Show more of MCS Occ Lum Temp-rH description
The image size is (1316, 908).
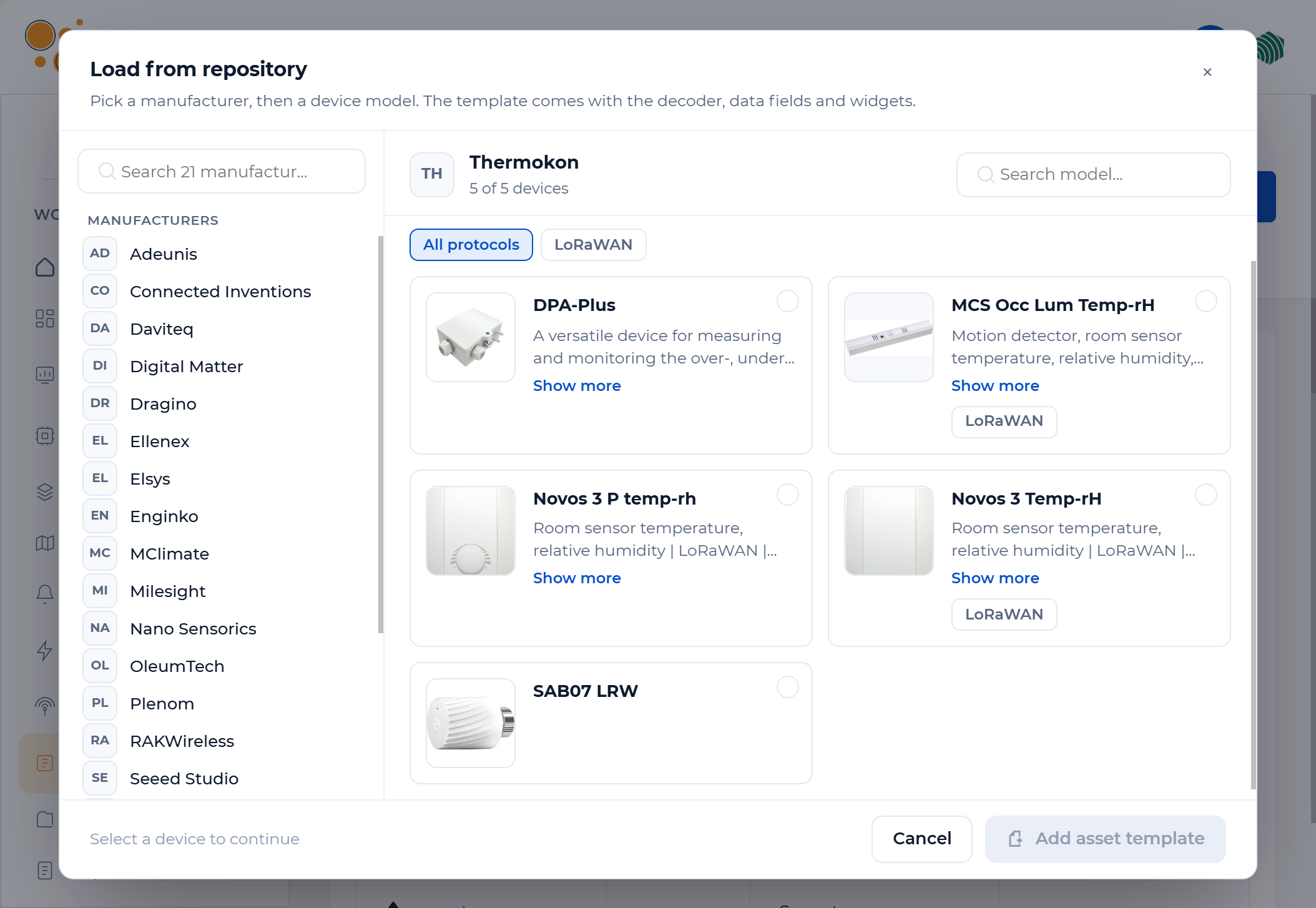pyautogui.click(x=995, y=386)
